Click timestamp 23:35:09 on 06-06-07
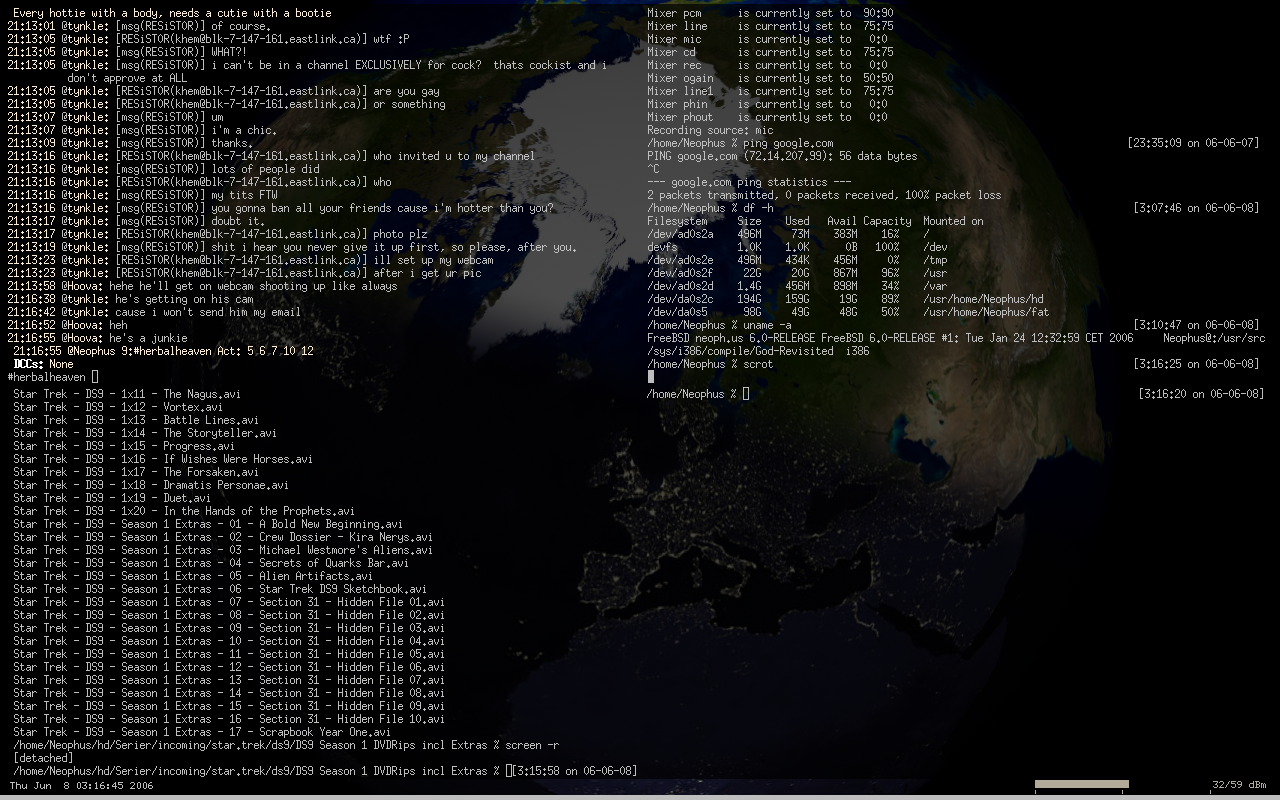The image size is (1280, 800). 1193,143
